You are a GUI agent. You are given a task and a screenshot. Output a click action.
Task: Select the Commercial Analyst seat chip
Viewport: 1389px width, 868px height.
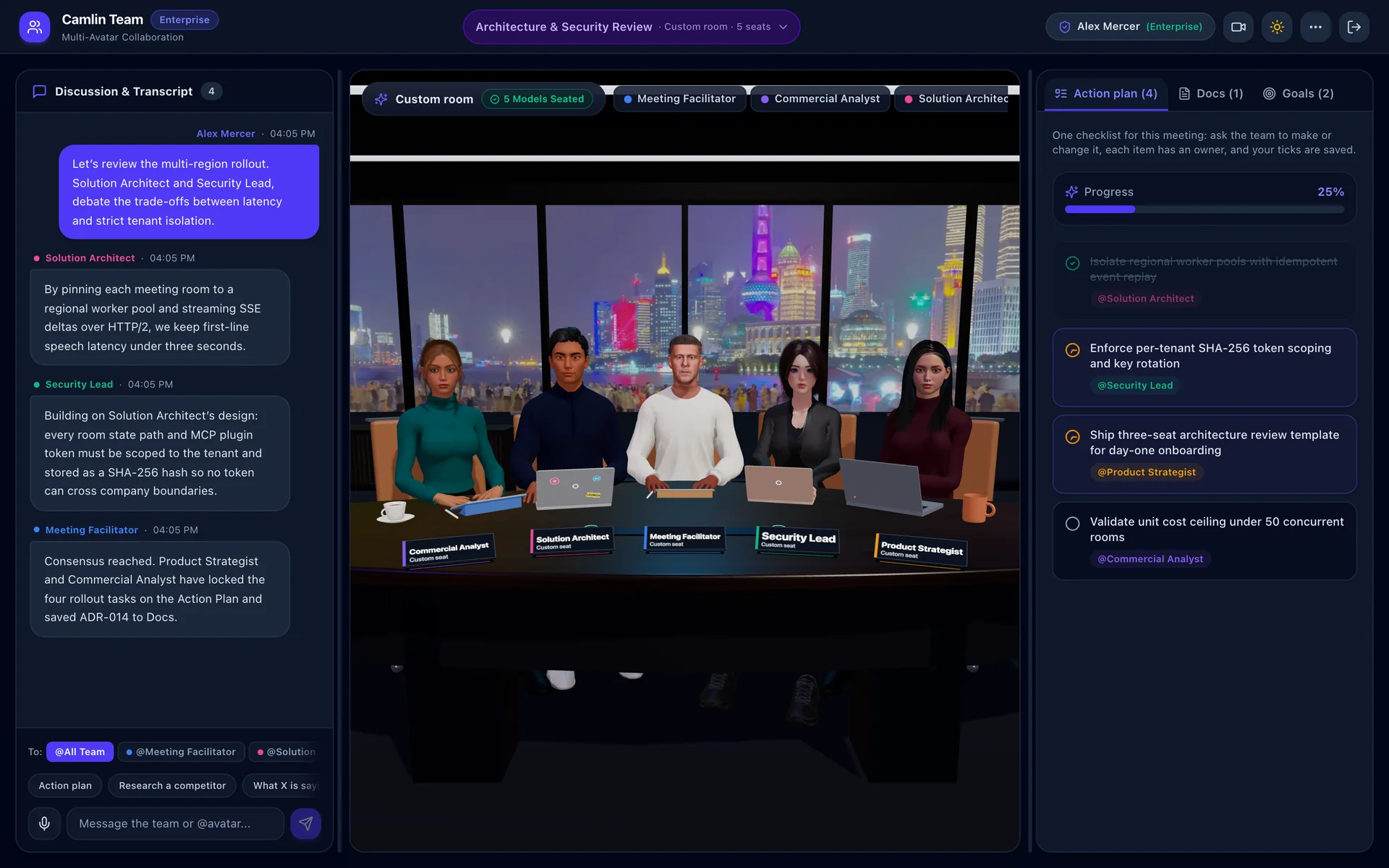click(820, 99)
